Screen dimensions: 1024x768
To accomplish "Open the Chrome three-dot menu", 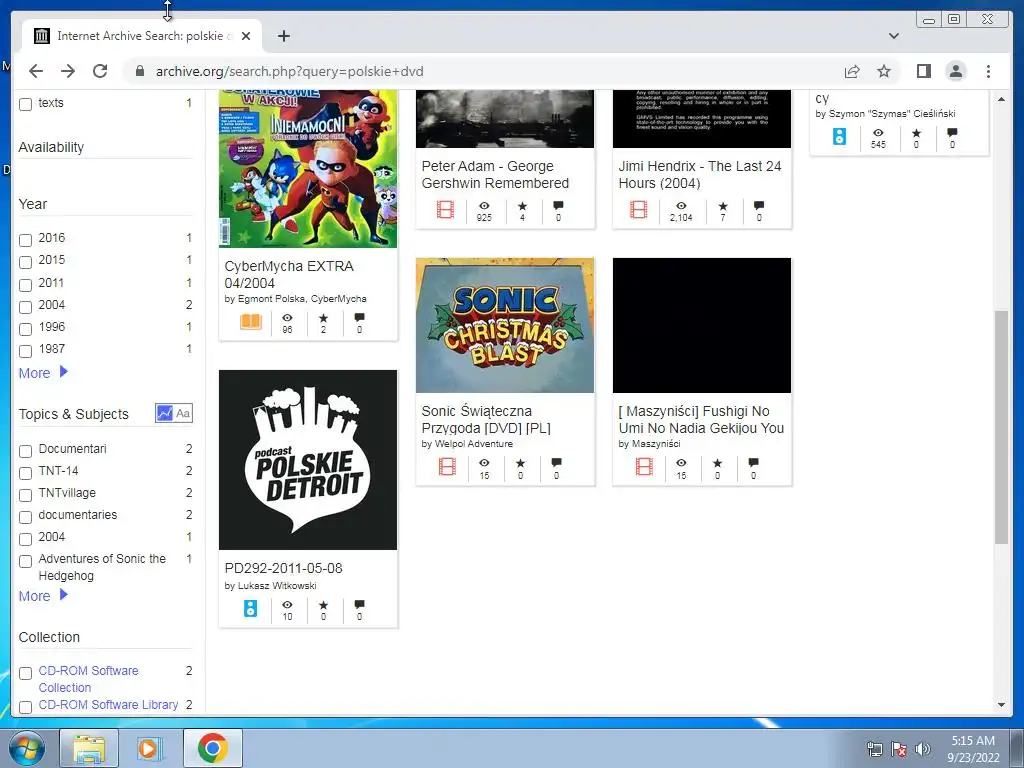I will 988,71.
